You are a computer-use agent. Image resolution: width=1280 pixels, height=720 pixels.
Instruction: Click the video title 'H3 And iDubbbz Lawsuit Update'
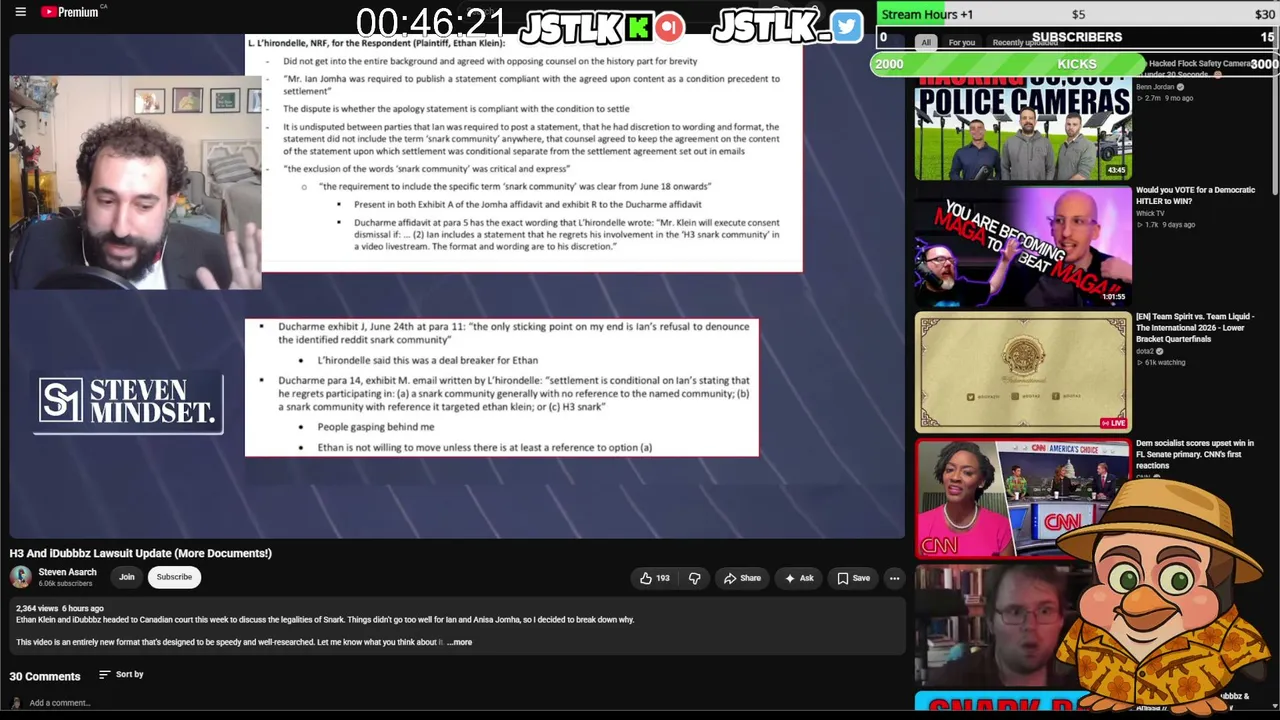141,553
